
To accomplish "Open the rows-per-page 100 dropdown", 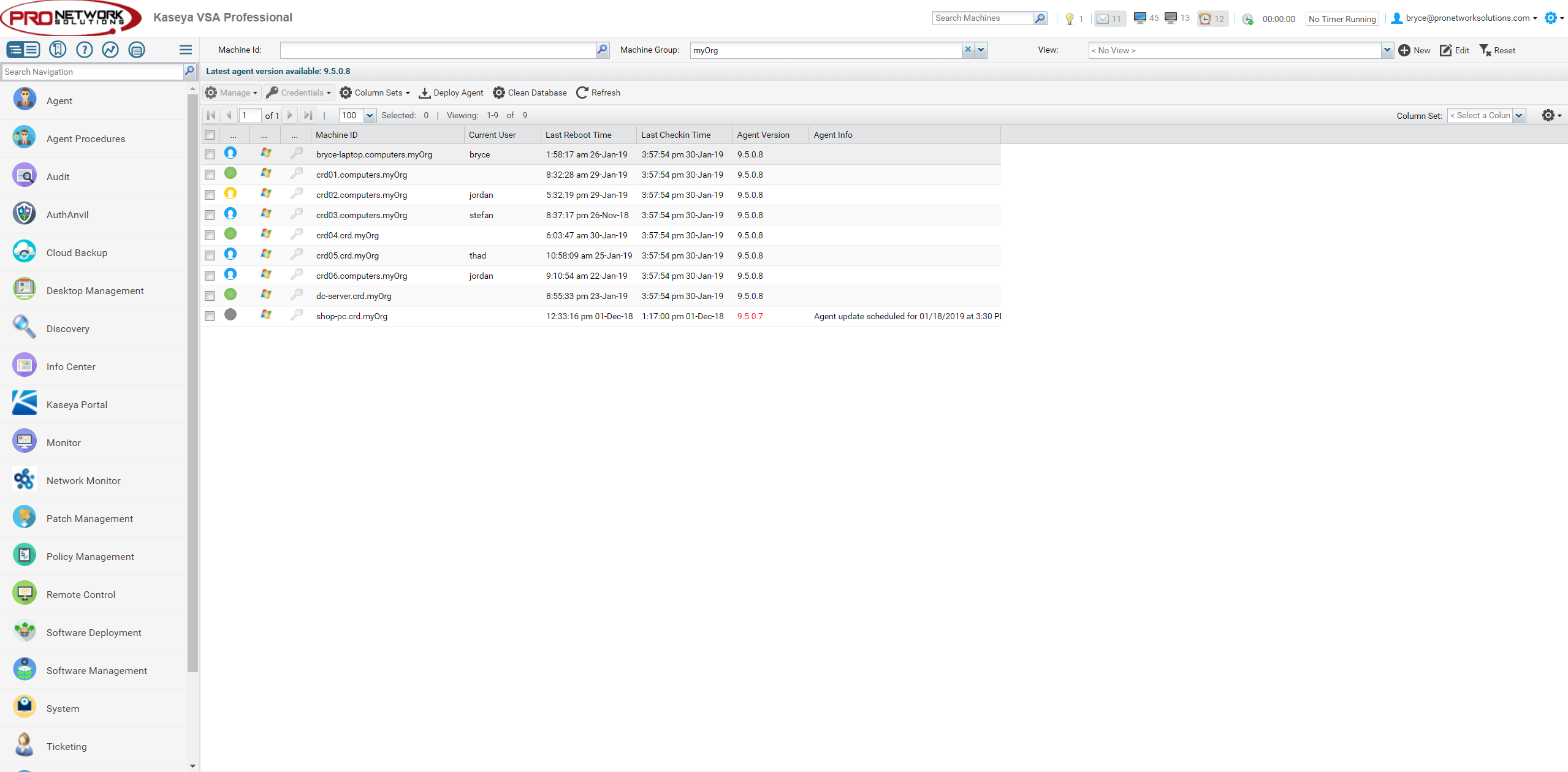I will (x=370, y=115).
